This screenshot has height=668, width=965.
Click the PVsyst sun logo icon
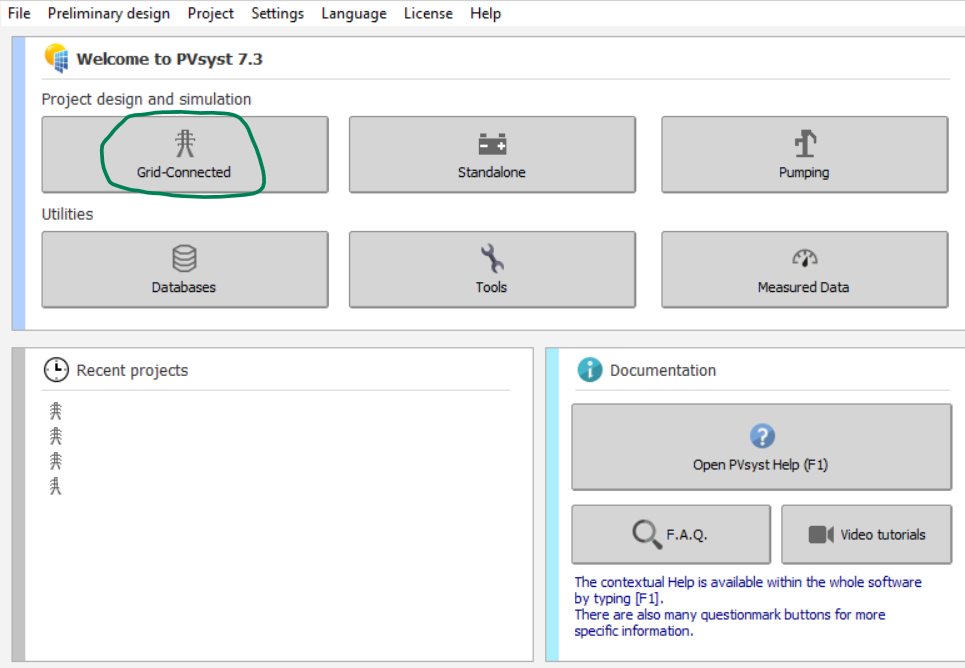[x=57, y=58]
